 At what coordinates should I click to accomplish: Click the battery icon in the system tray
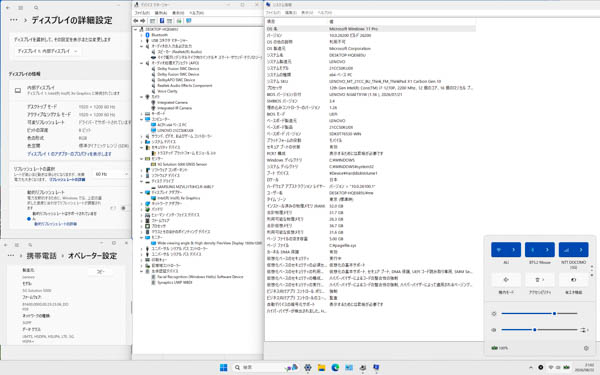[566, 367]
